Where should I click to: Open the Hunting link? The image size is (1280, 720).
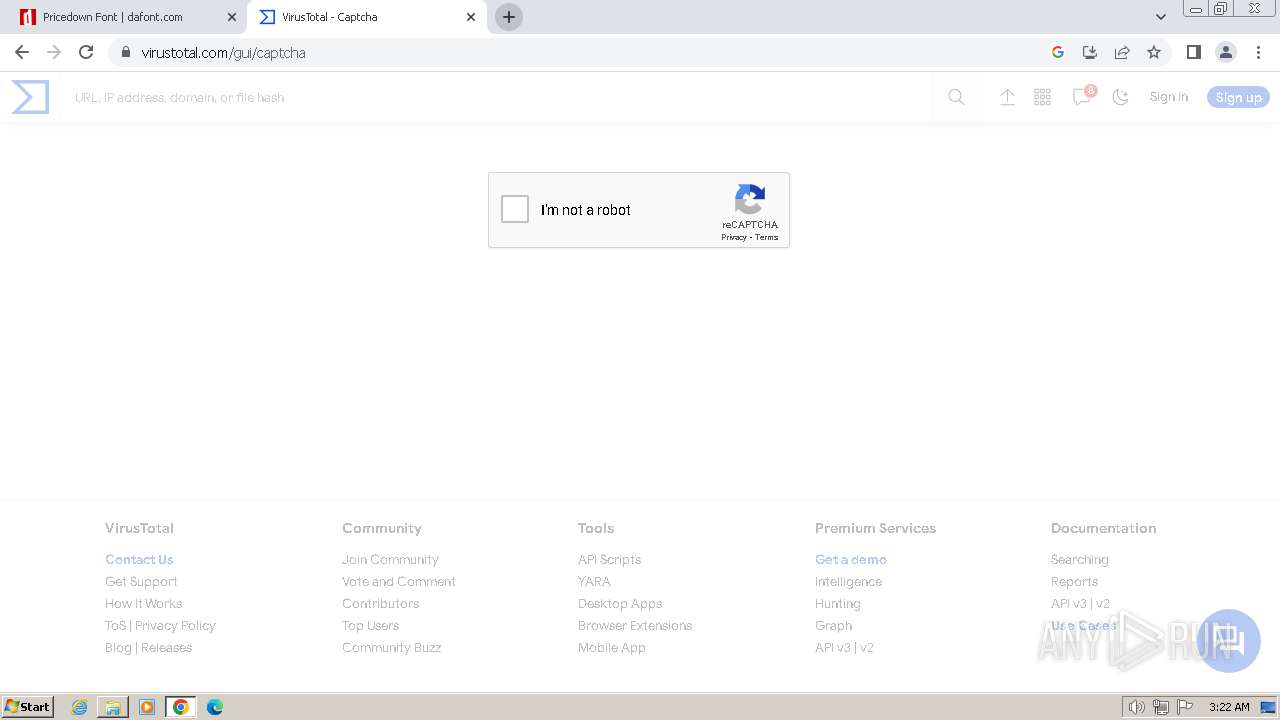838,603
